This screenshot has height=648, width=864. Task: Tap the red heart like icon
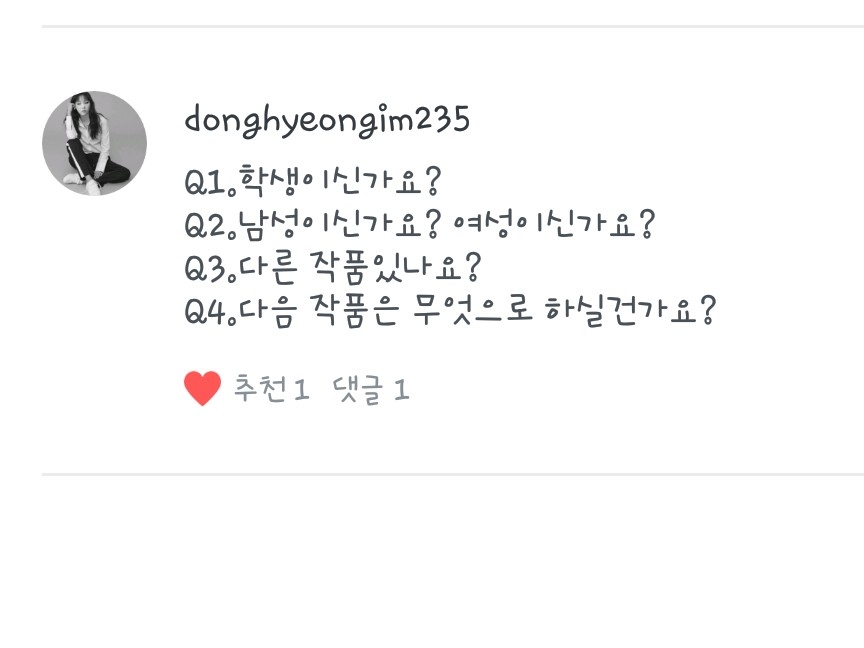pyautogui.click(x=202, y=388)
